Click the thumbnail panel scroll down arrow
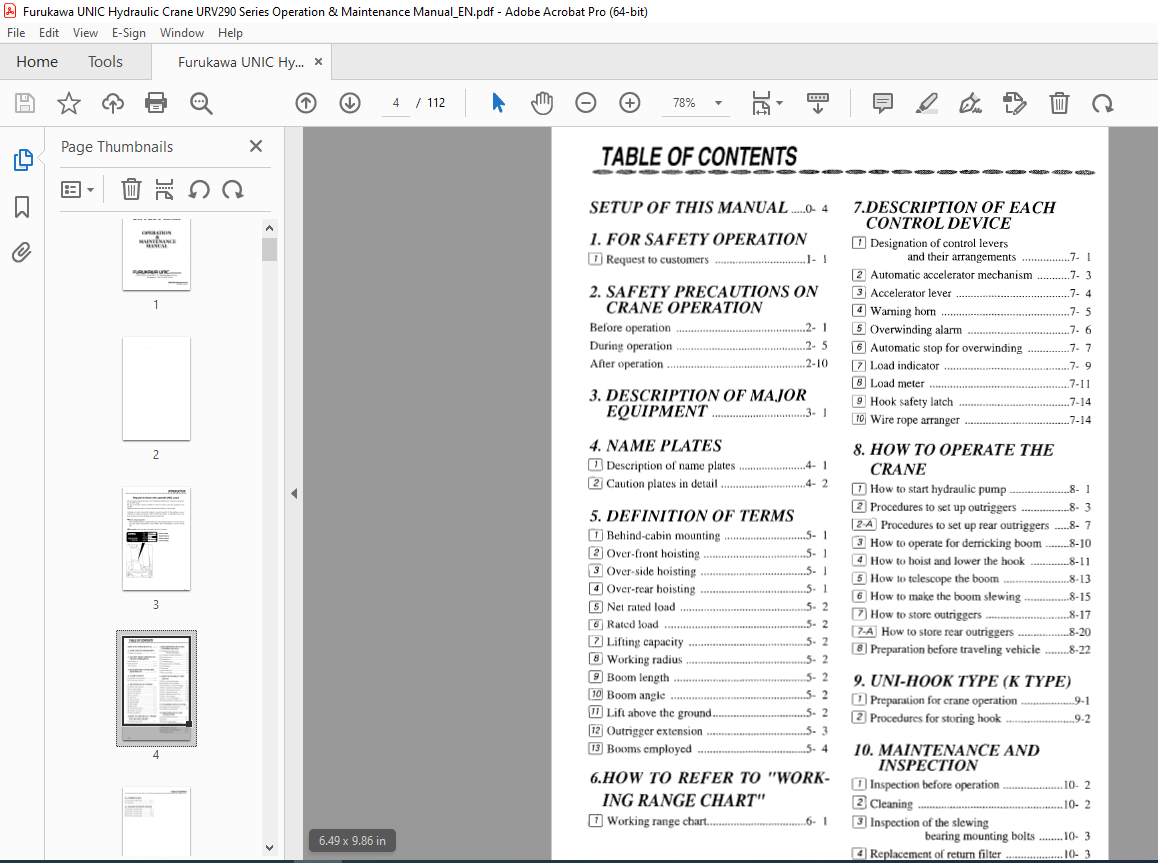 [x=269, y=847]
